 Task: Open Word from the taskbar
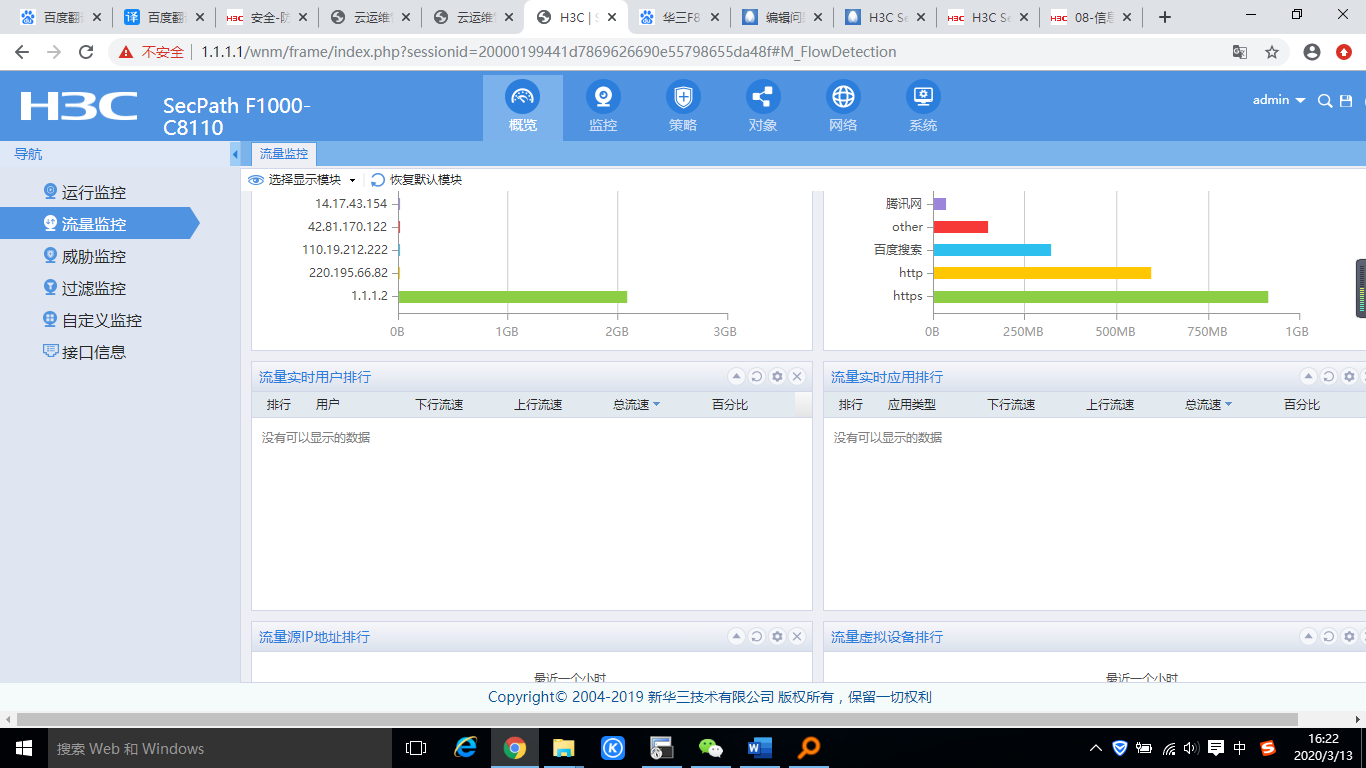pos(759,748)
